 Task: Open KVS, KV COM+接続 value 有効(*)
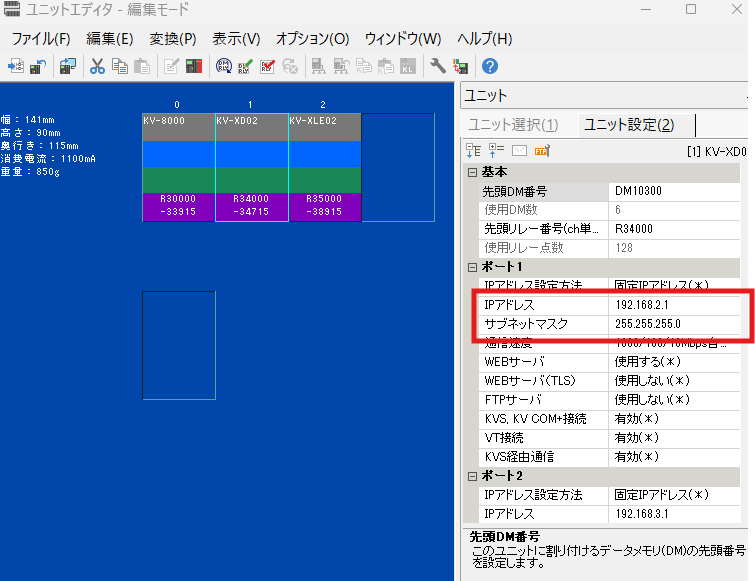pyautogui.click(x=675, y=419)
